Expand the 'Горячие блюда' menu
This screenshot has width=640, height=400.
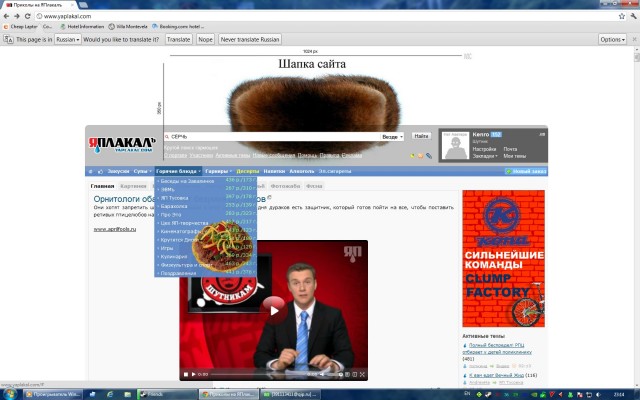click(x=178, y=171)
